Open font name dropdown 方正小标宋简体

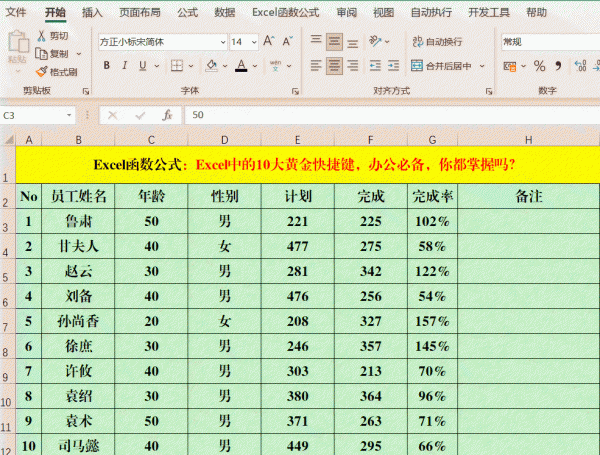[x=223, y=42]
